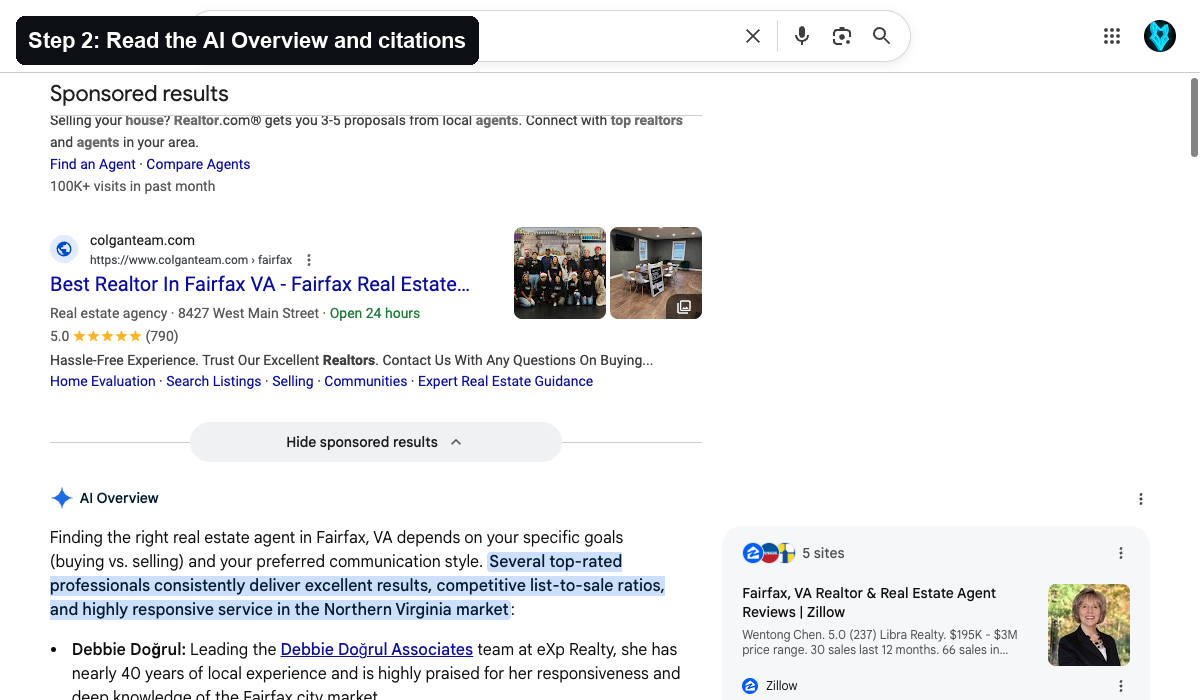This screenshot has width=1200, height=700.
Task: Open the Find an Agent link
Action: coord(93,164)
